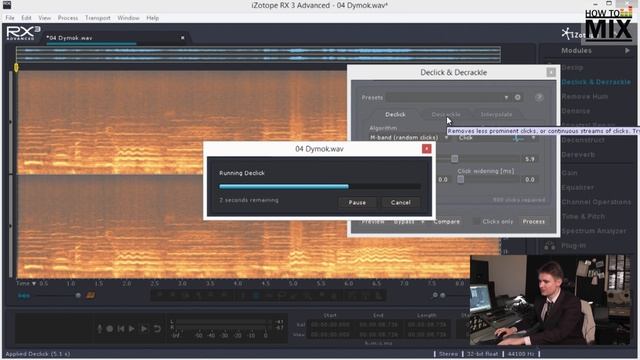Image resolution: width=640 pixels, height=360 pixels.
Task: Open the Dereverb module
Action: pos(578,155)
